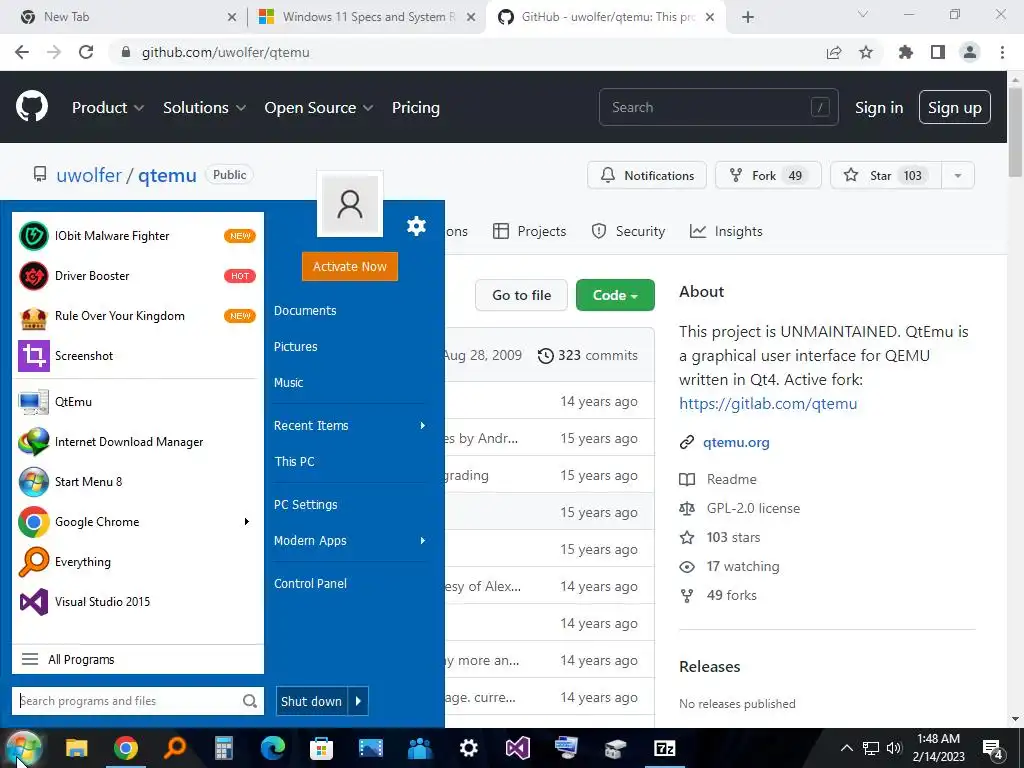
Task: Switch to the Projects repository tab
Action: click(530, 231)
